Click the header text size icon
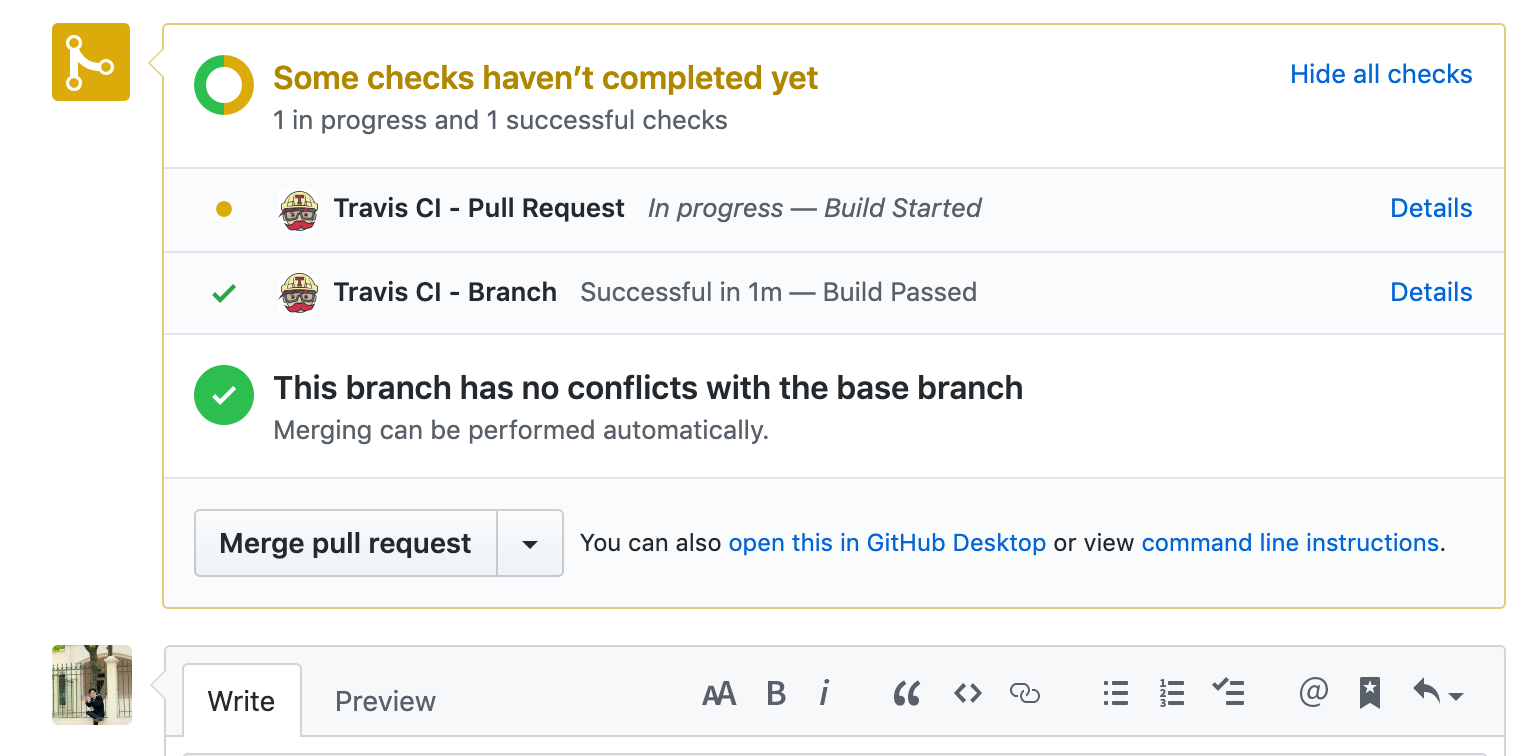 719,693
